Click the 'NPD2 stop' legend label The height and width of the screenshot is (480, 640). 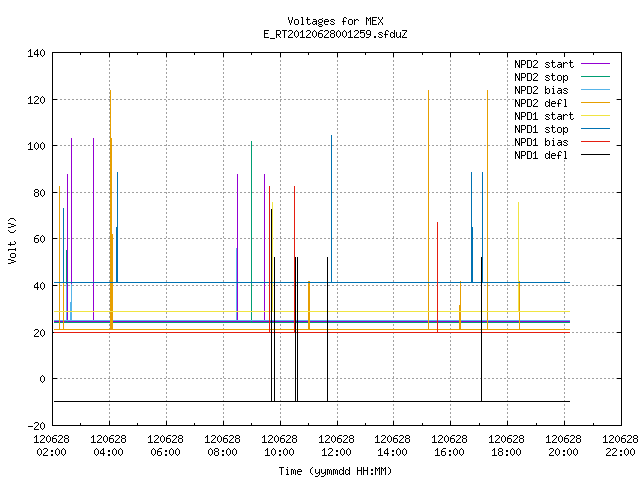click(x=541, y=77)
